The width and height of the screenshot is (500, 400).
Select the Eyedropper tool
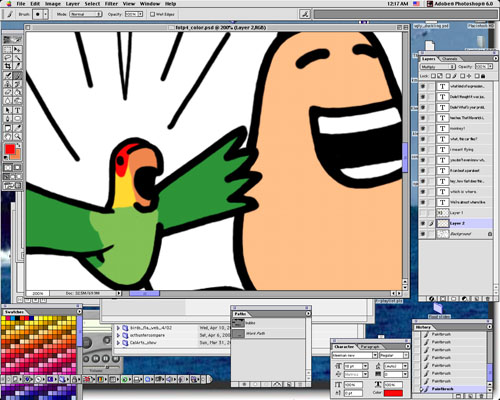(x=17, y=128)
